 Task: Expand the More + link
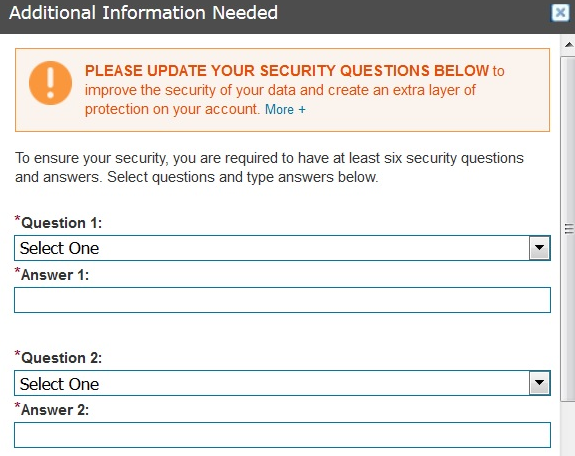pos(285,109)
